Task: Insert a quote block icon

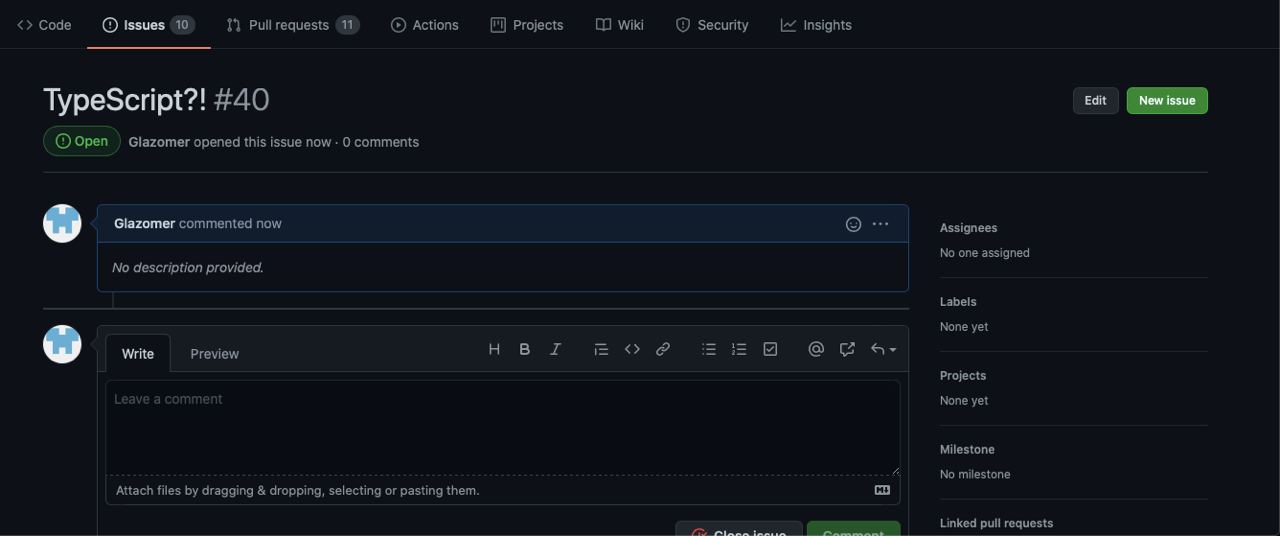Action: (x=601, y=349)
